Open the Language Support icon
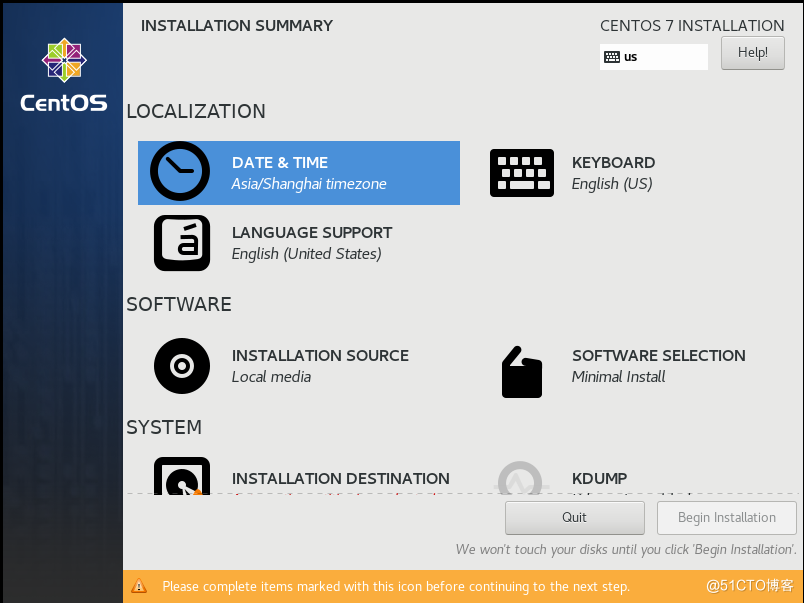The height and width of the screenshot is (603, 804). coord(181,243)
